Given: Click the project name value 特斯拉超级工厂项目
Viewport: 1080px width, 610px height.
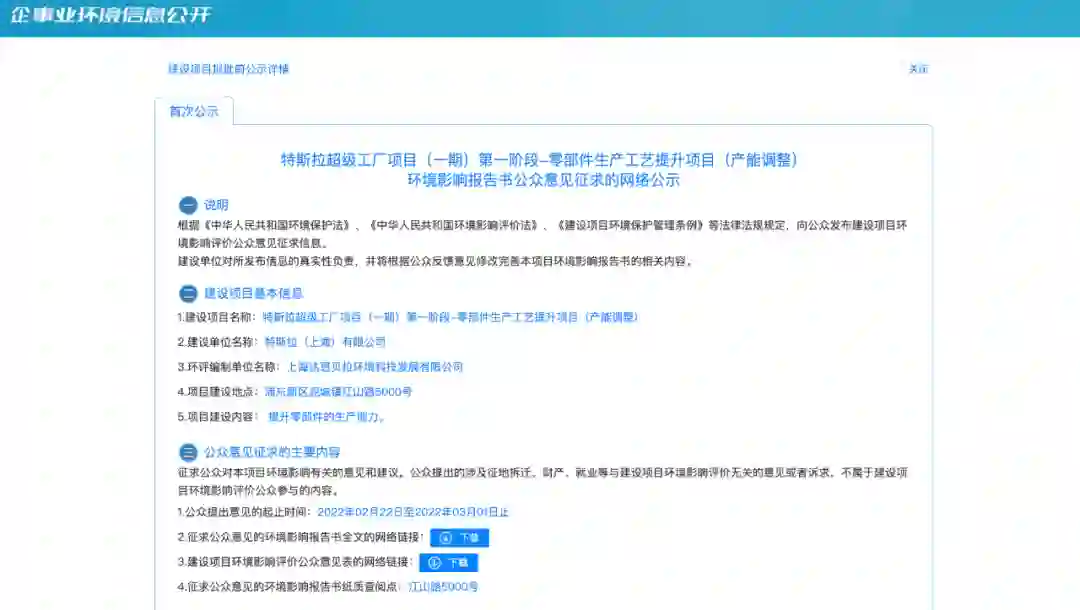Looking at the screenshot, I should coord(450,317).
